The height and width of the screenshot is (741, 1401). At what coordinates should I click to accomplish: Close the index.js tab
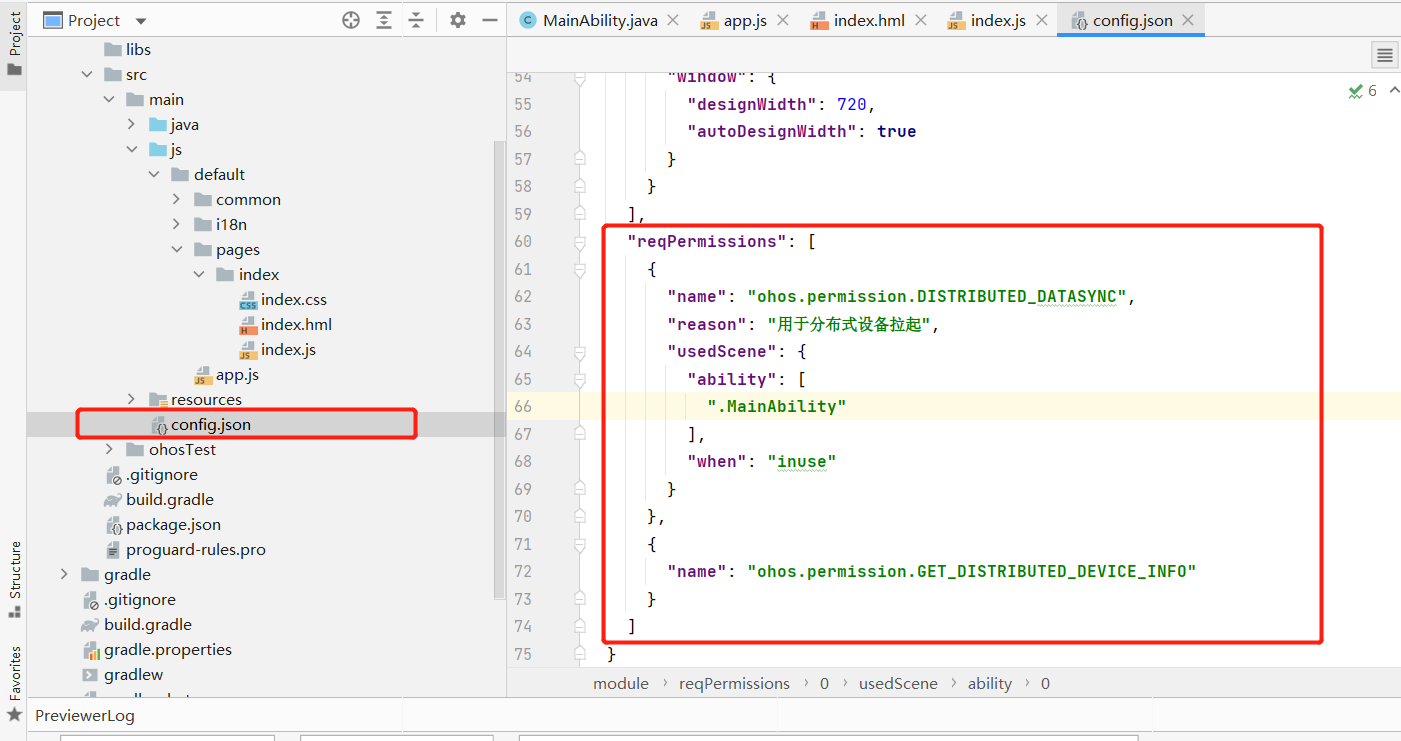[1041, 20]
